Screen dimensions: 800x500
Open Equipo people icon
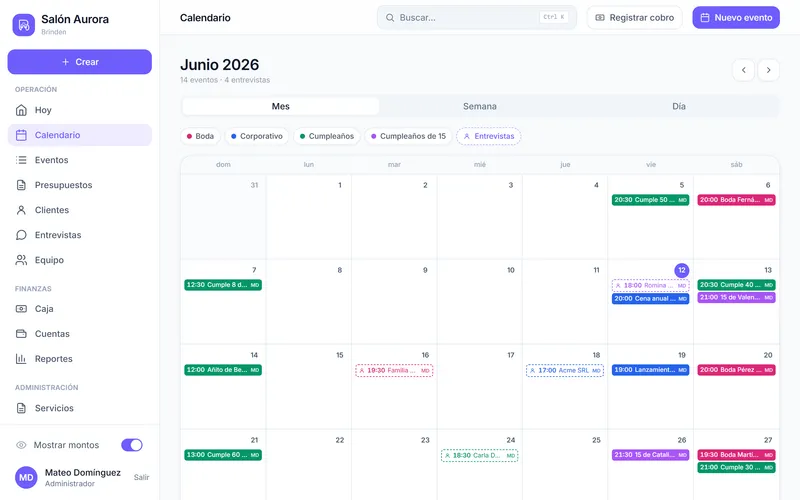click(21, 260)
